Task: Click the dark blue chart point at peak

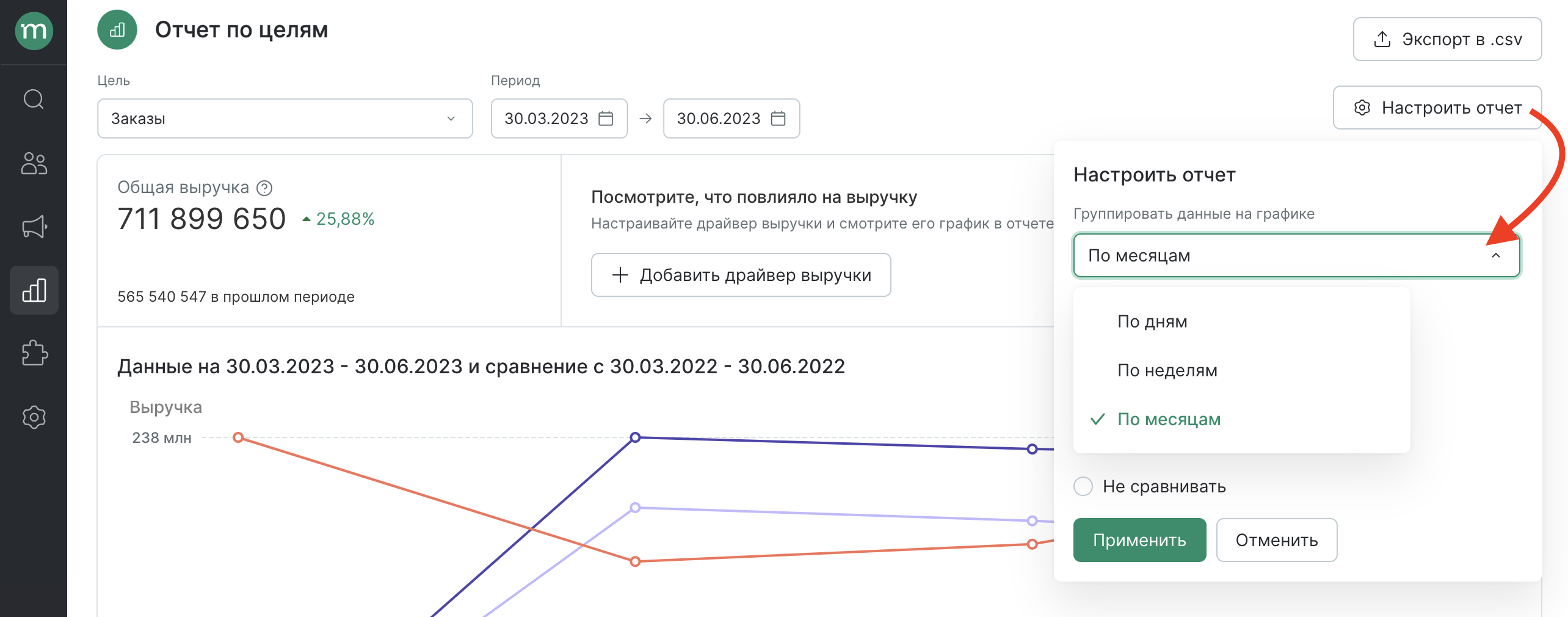Action: coord(635,437)
